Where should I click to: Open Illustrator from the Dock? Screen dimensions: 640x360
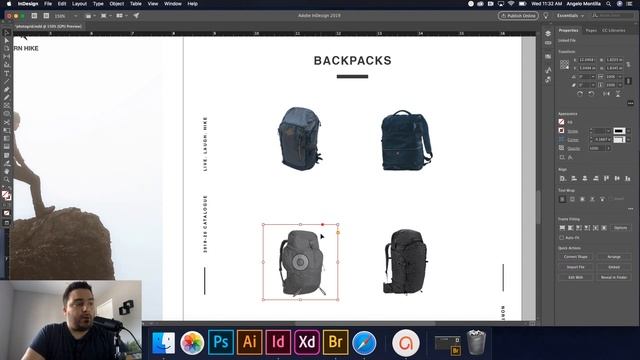[x=249, y=342]
